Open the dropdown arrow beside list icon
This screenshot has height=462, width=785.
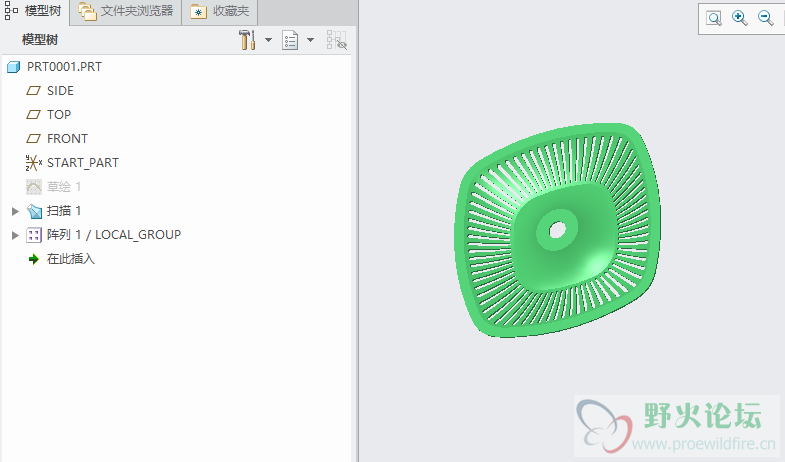(311, 40)
